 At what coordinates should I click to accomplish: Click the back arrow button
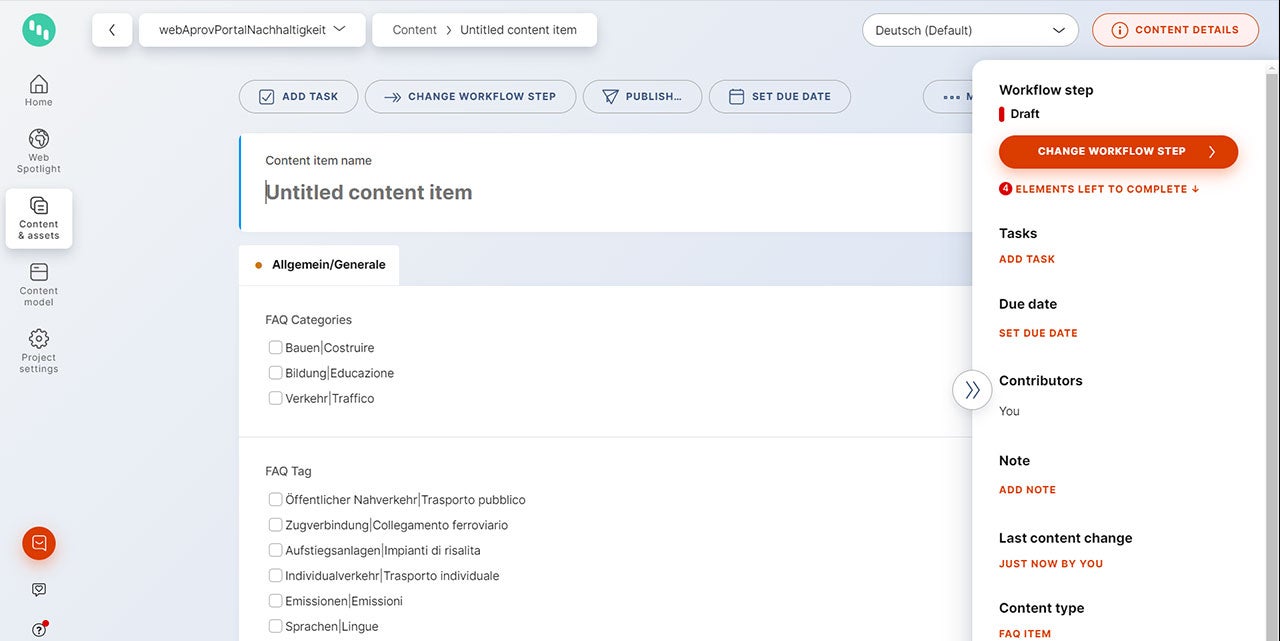(x=112, y=30)
